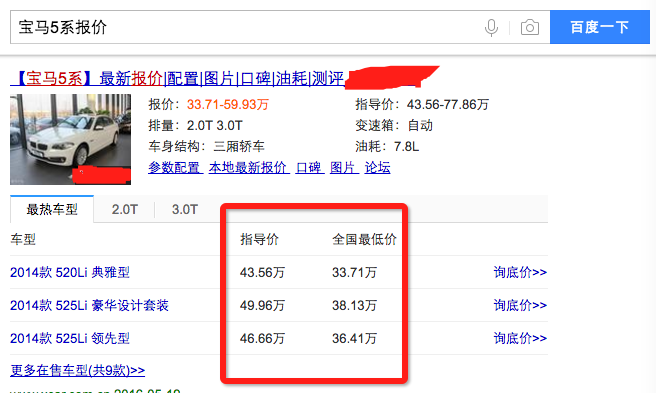The width and height of the screenshot is (656, 393).
Task: Click the 43.56万 guide price cell
Action: (x=262, y=272)
